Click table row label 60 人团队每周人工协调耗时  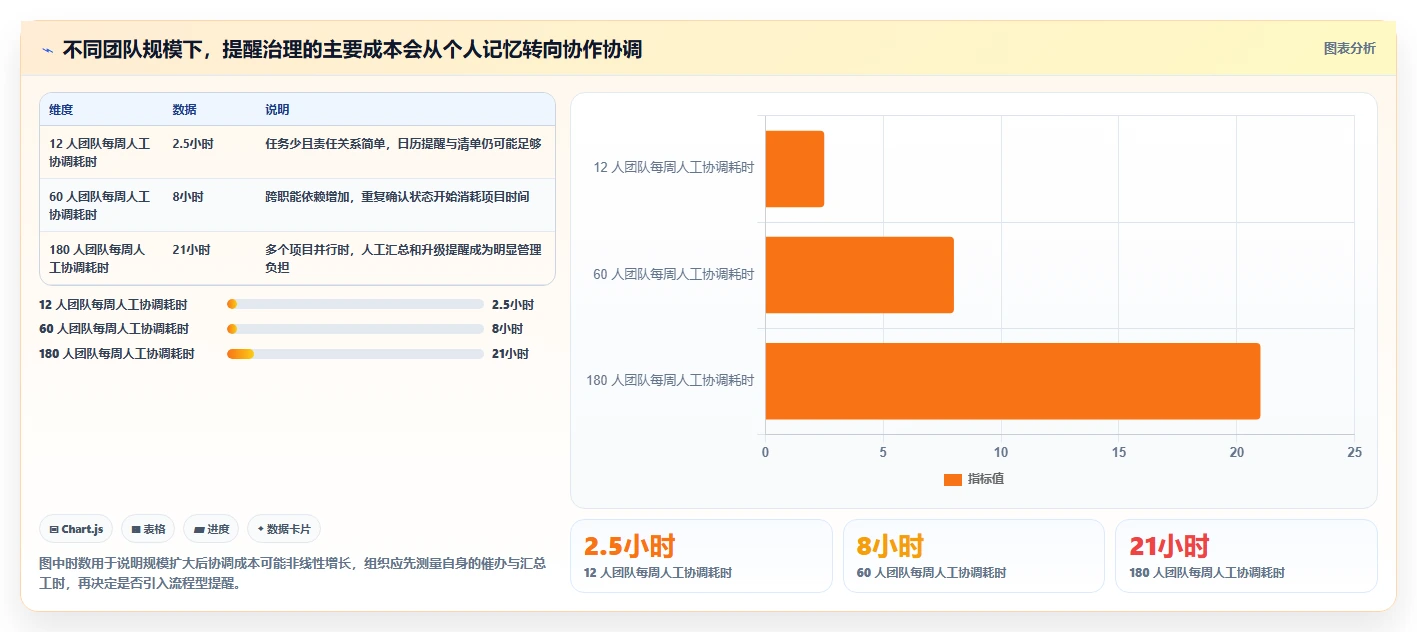(x=100, y=205)
